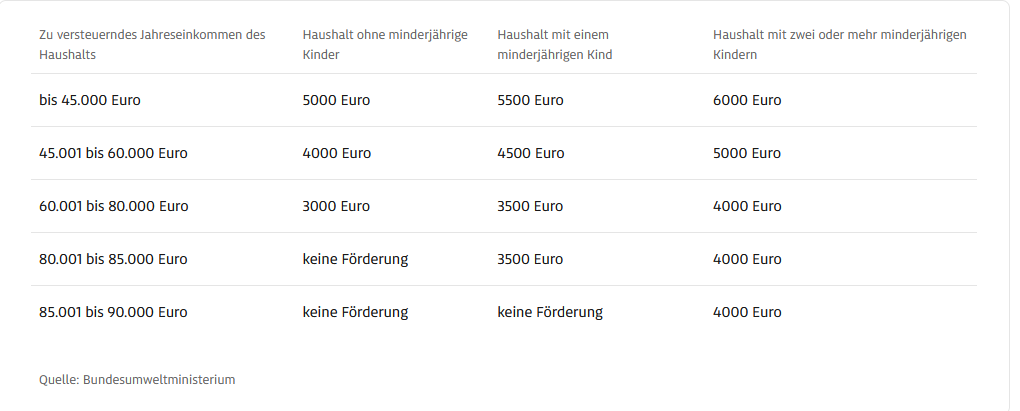Click the 'Zu versteuerndes Jahreseinkommen des Haushalts' column header
This screenshot has height=411, width=1020.
[152, 44]
